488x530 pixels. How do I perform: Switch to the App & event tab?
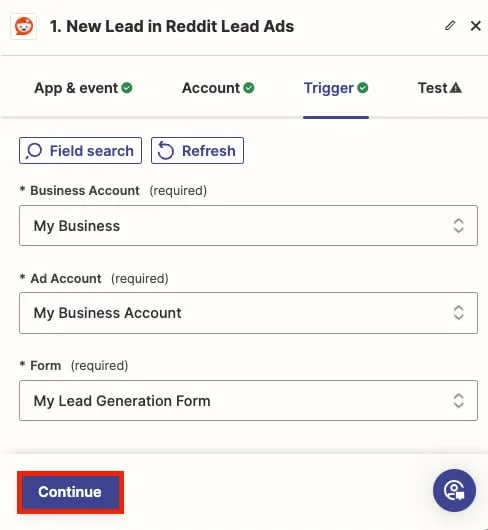tap(83, 88)
